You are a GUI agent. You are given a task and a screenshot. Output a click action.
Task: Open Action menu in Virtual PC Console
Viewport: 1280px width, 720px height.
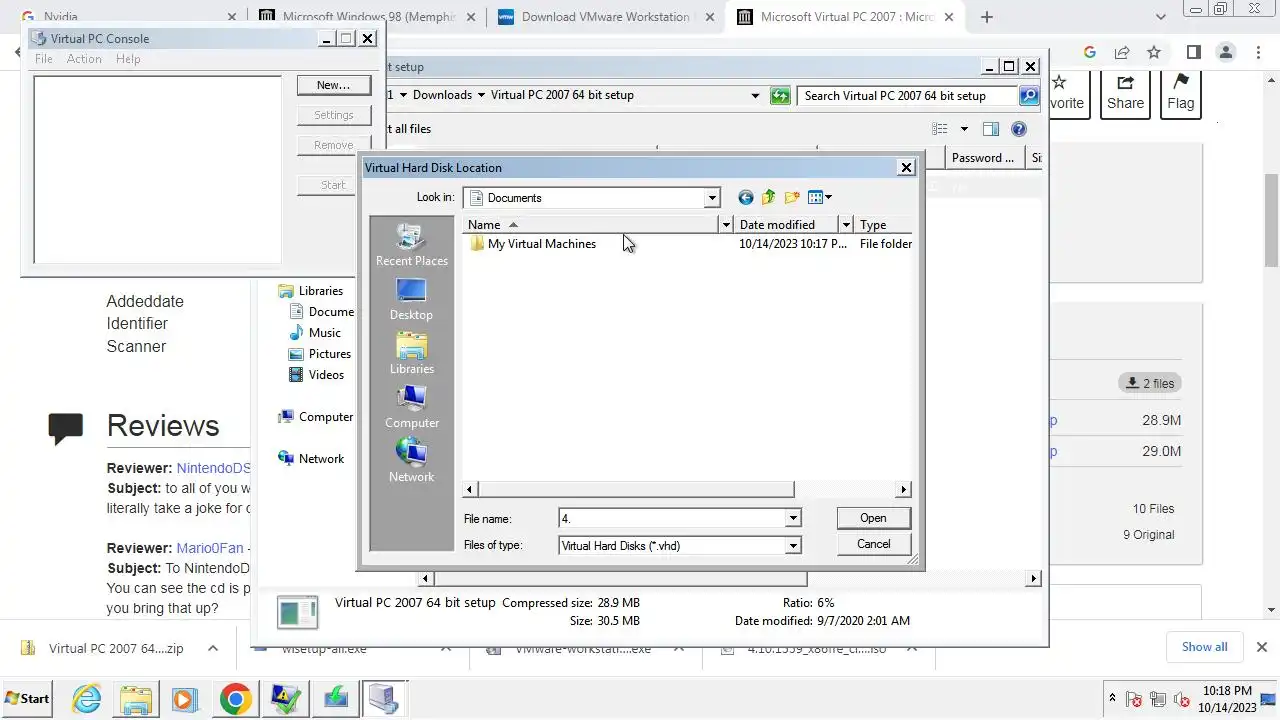[x=84, y=59]
